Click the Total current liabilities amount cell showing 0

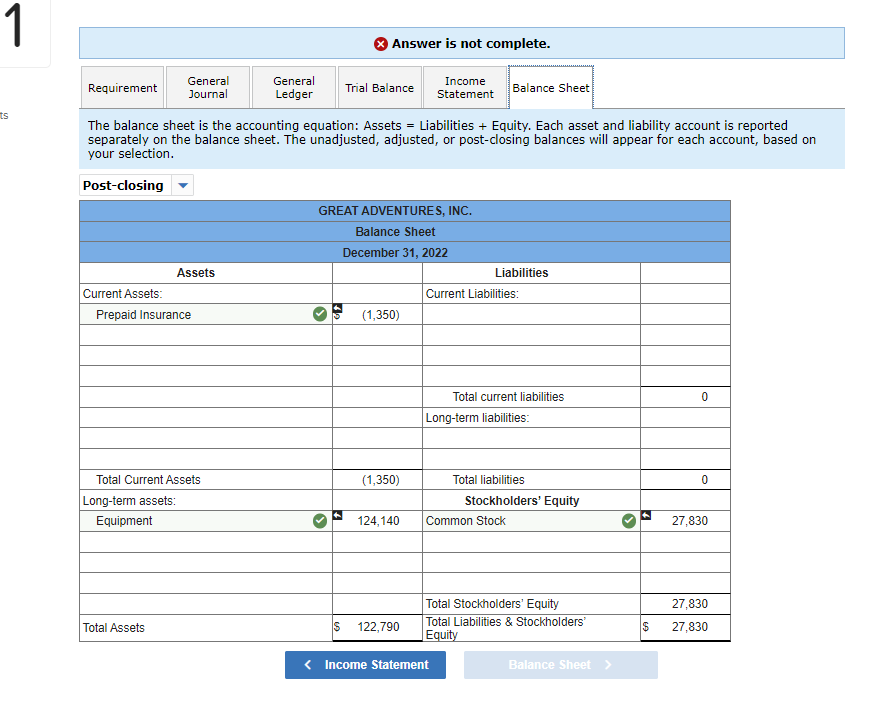685,396
